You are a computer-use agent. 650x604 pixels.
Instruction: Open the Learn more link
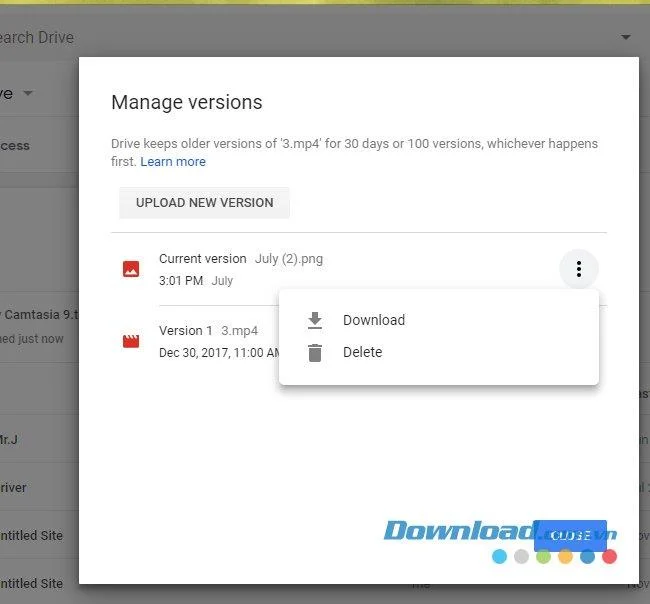click(173, 162)
